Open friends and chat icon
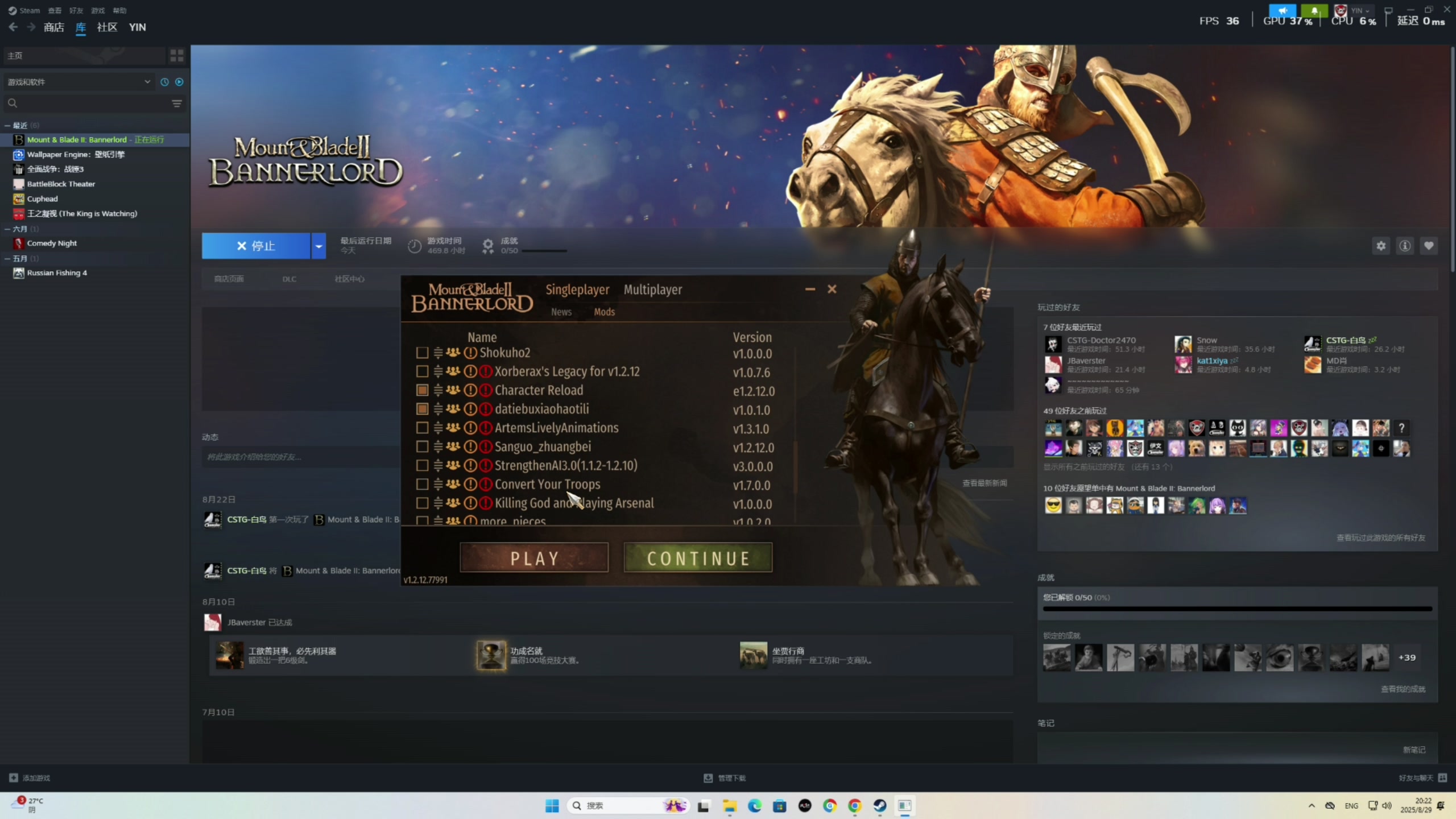Image resolution: width=1456 pixels, height=819 pixels. pyautogui.click(x=1442, y=777)
